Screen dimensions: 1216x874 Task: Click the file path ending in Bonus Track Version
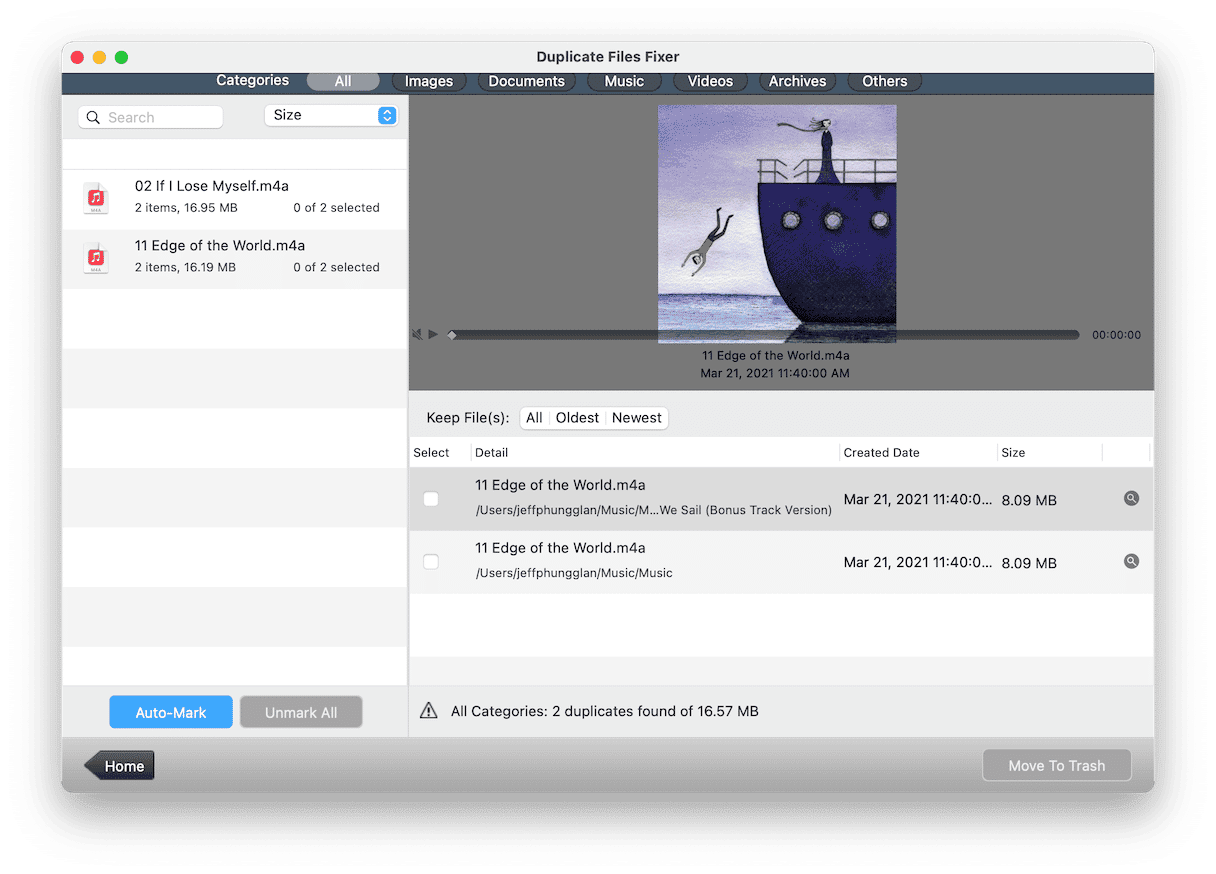[653, 510]
